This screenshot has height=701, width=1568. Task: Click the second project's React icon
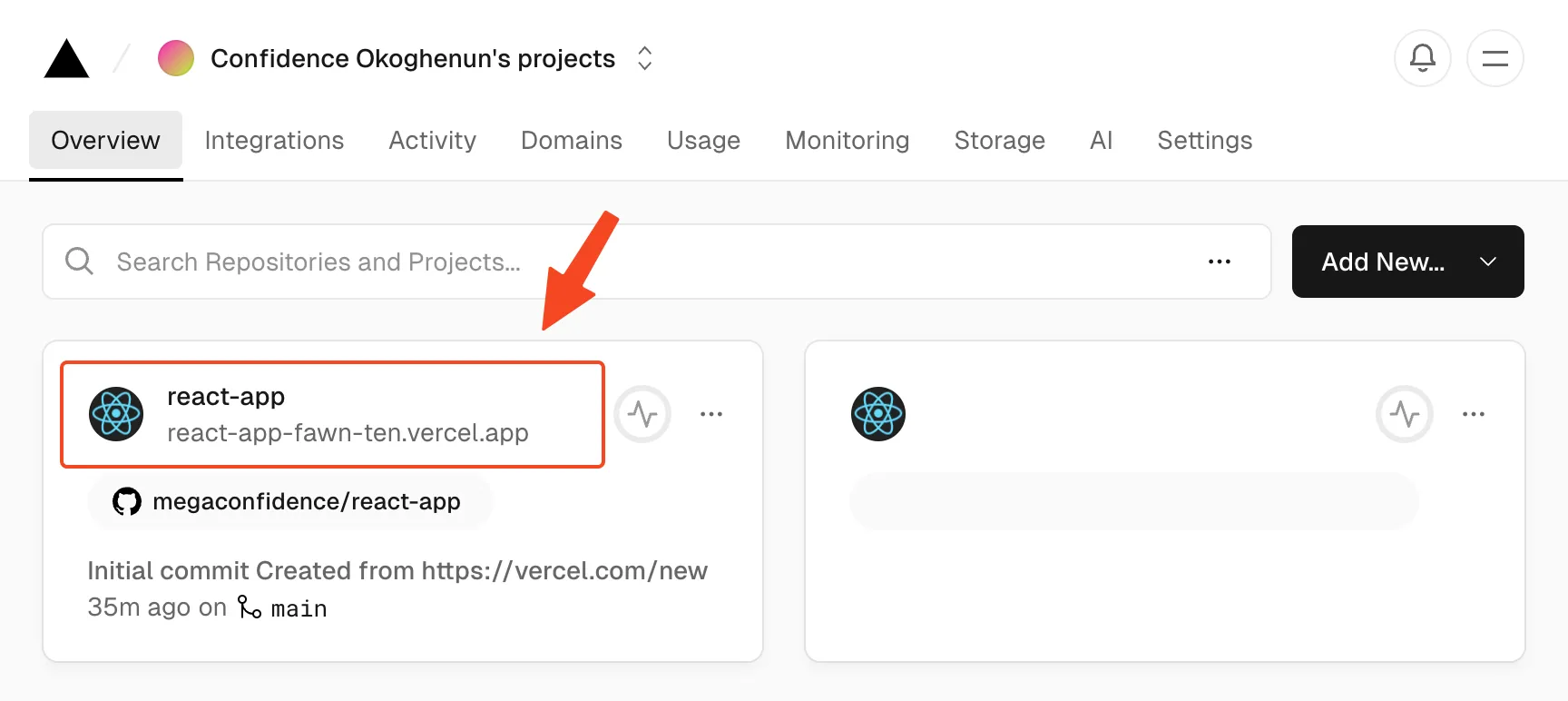[878, 414]
